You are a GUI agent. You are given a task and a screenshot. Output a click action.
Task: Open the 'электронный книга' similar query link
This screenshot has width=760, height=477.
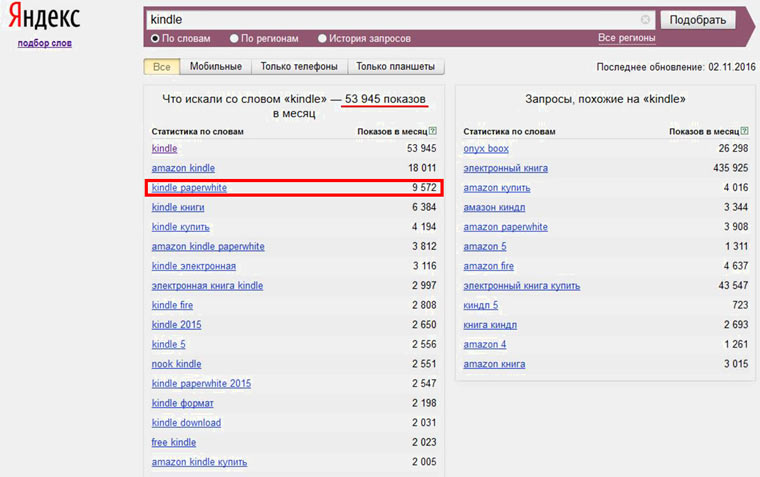(506, 168)
